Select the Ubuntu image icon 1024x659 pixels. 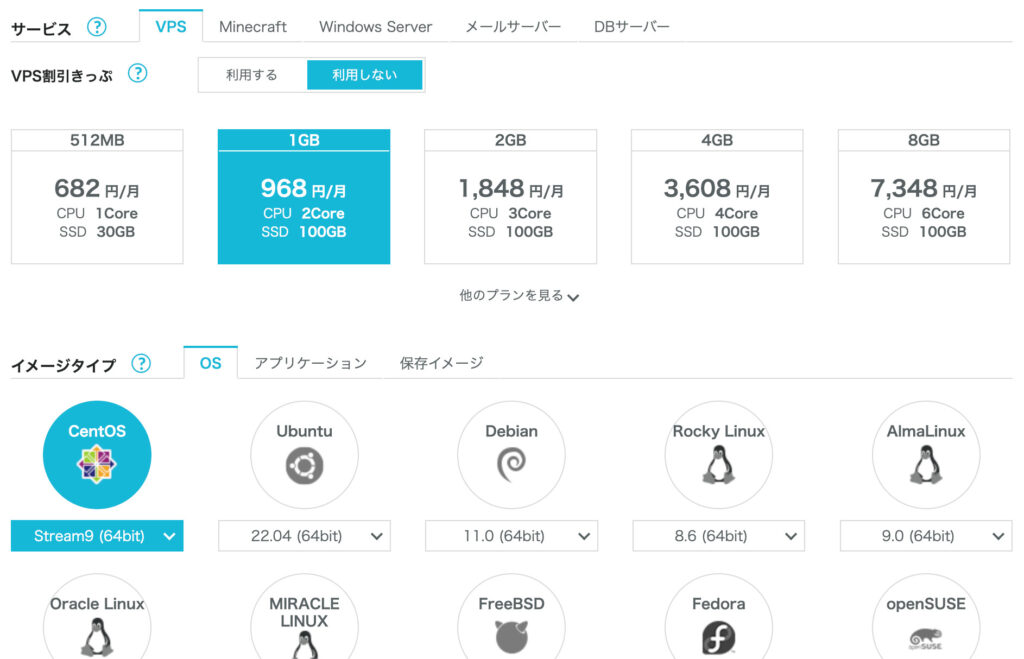pos(304,455)
